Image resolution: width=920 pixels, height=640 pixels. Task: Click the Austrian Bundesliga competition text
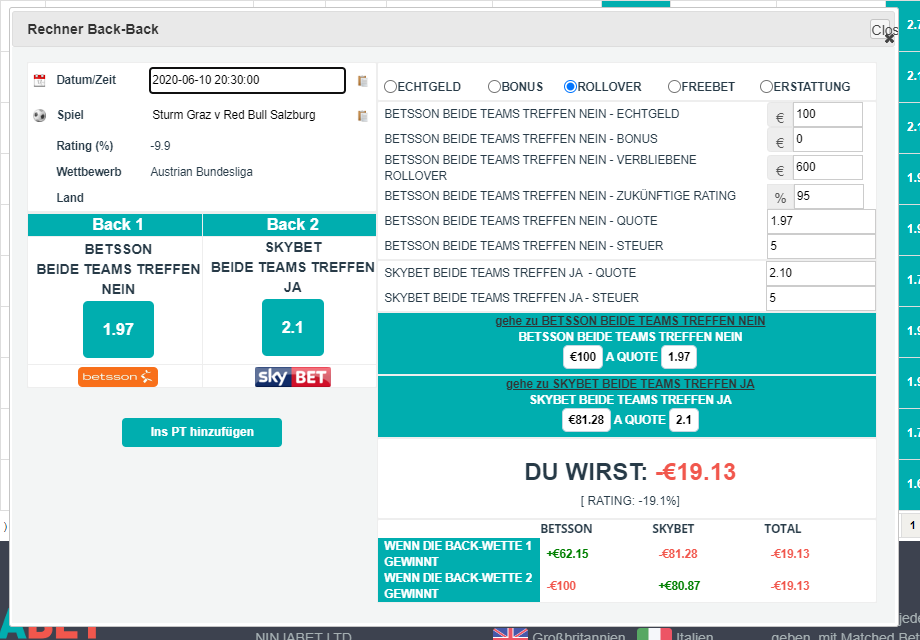(x=201, y=172)
